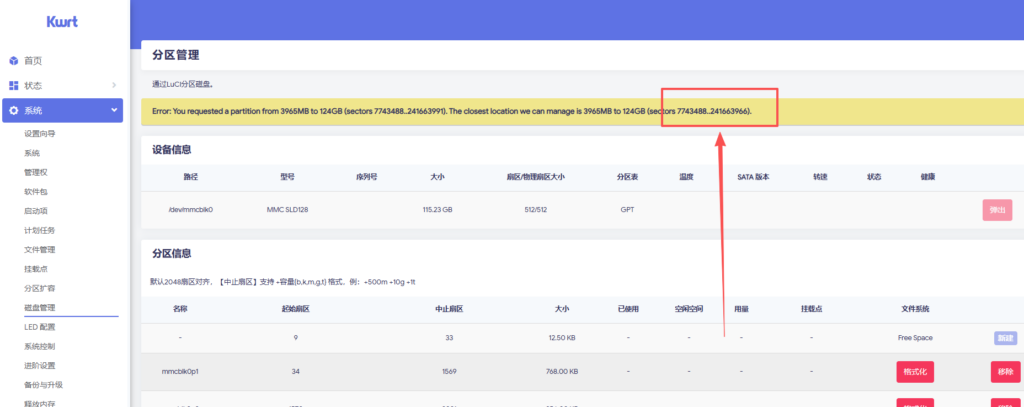Click the 分区管理 page heading

coord(176,56)
